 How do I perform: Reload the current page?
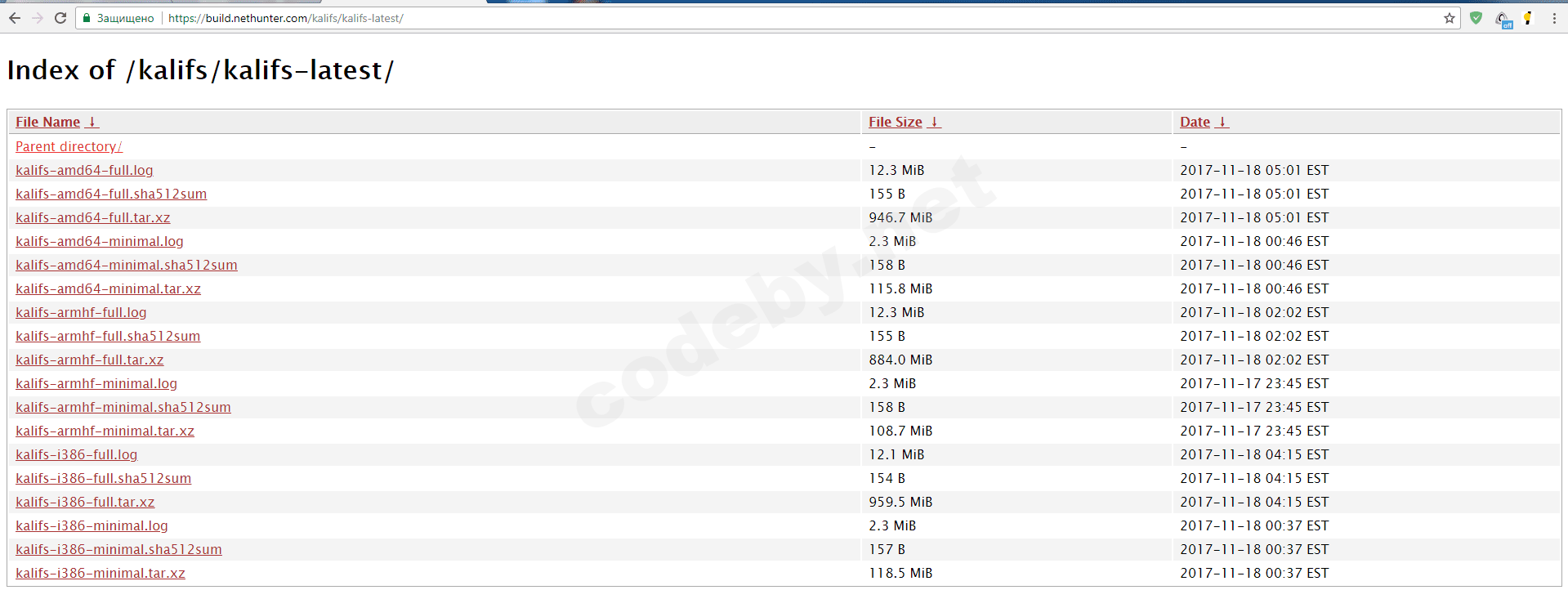coord(60,18)
